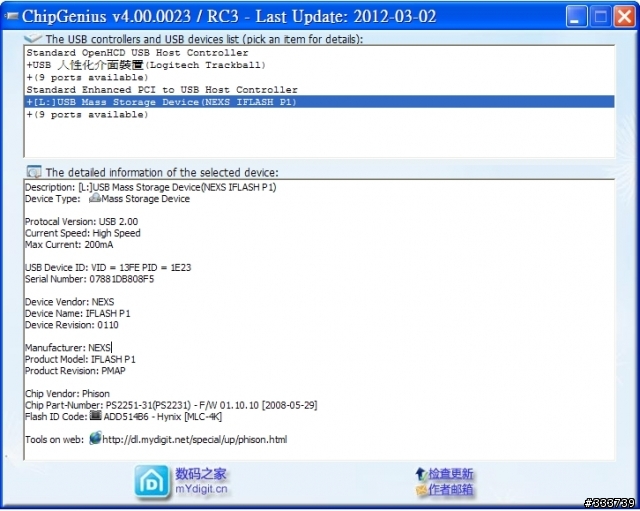This screenshot has height=511, width=640.
Task: Click the flash chip icon beside Flash ID Code
Action: pyautogui.click(x=95, y=415)
